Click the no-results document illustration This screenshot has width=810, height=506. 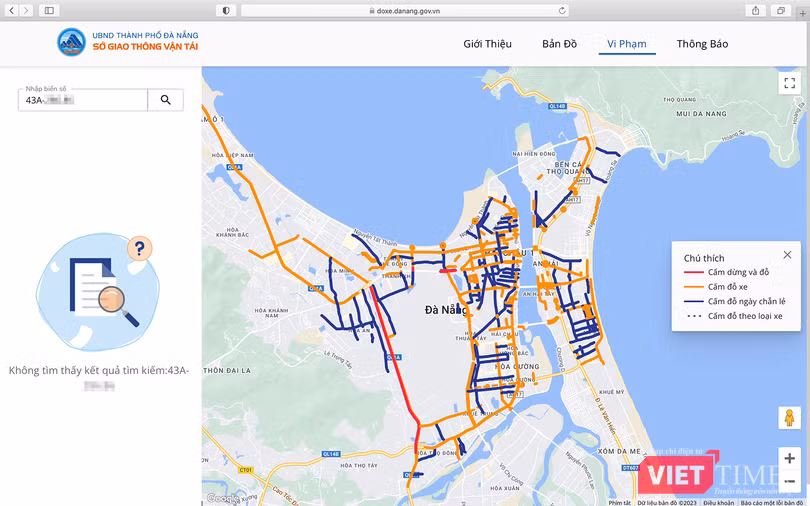pos(98,292)
